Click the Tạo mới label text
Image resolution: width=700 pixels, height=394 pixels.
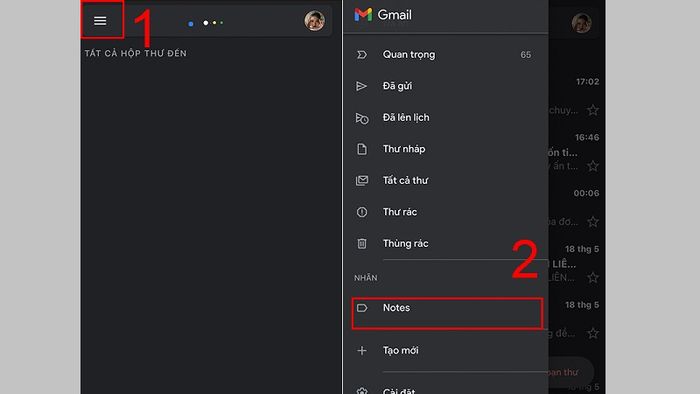click(x=400, y=351)
